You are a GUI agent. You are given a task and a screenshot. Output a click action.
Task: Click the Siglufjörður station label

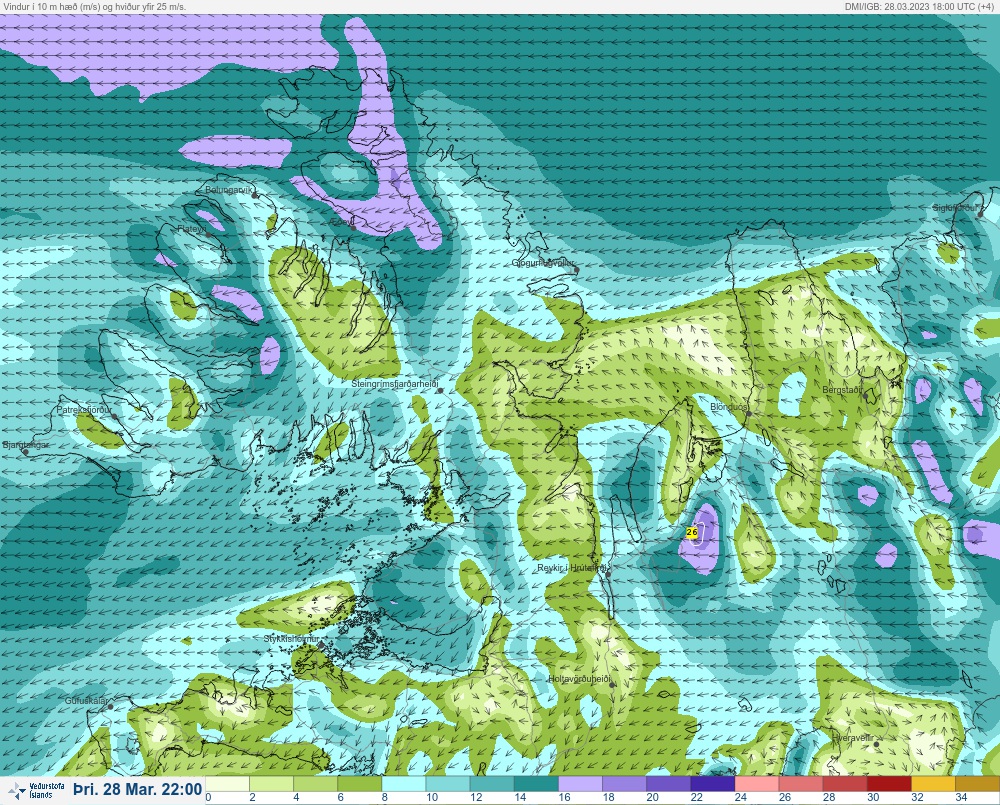point(955,208)
